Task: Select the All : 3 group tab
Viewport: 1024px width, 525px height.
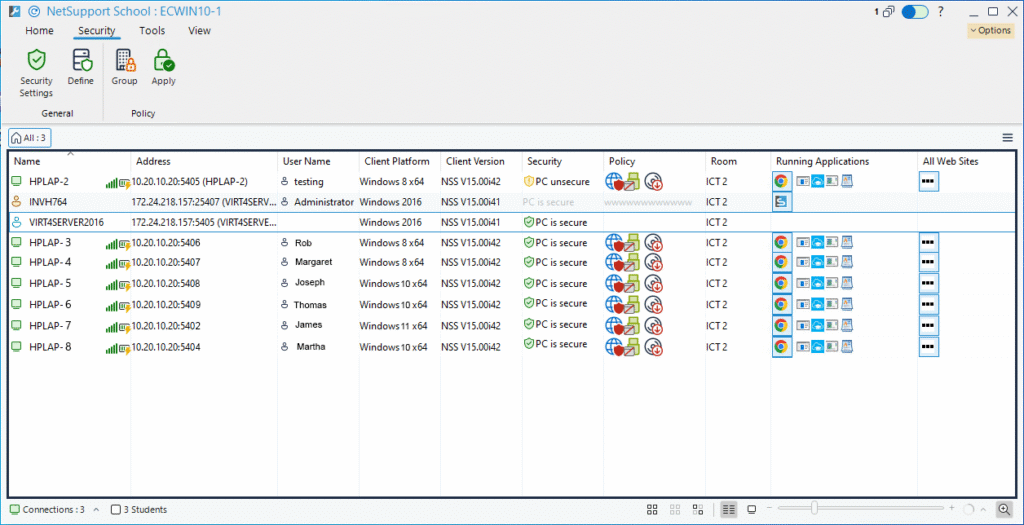Action: (x=30, y=138)
